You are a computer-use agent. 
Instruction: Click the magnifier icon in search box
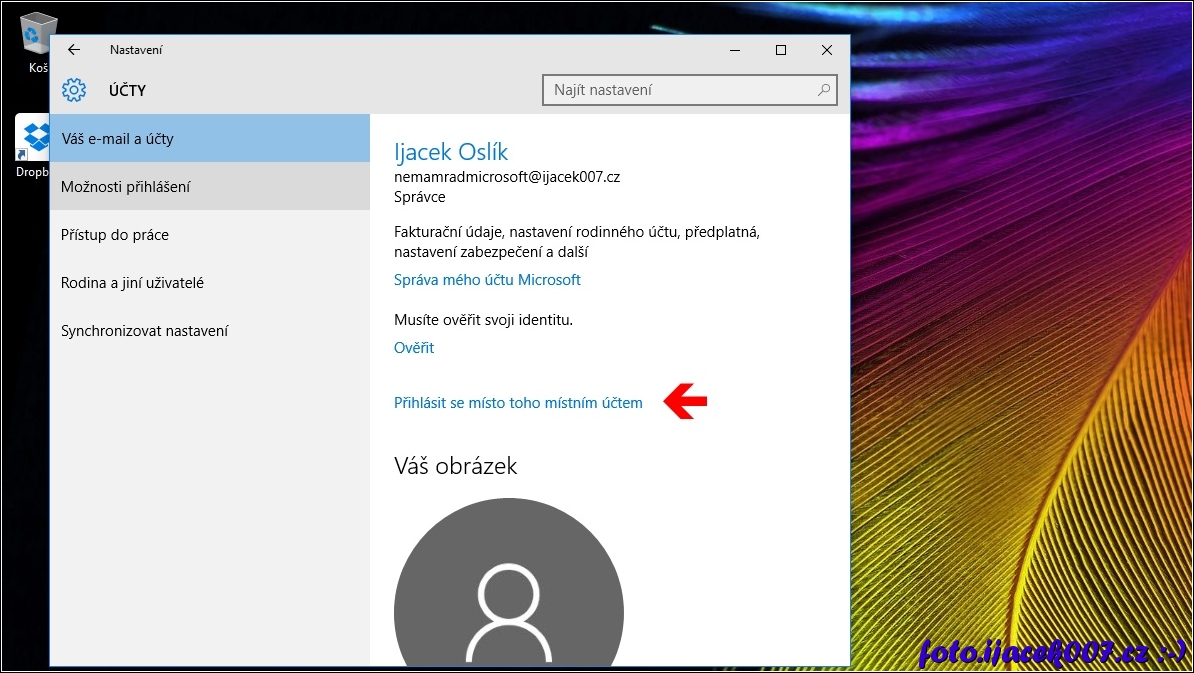[824, 90]
